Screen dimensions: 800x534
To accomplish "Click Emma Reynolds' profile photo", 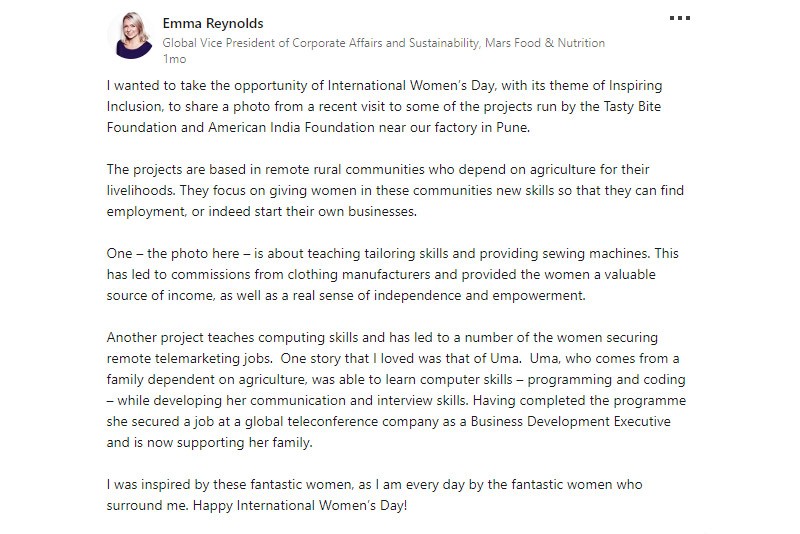I will (x=131, y=35).
